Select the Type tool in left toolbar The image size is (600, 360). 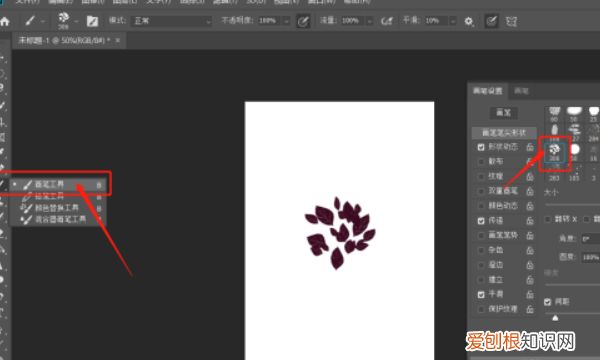2,314
